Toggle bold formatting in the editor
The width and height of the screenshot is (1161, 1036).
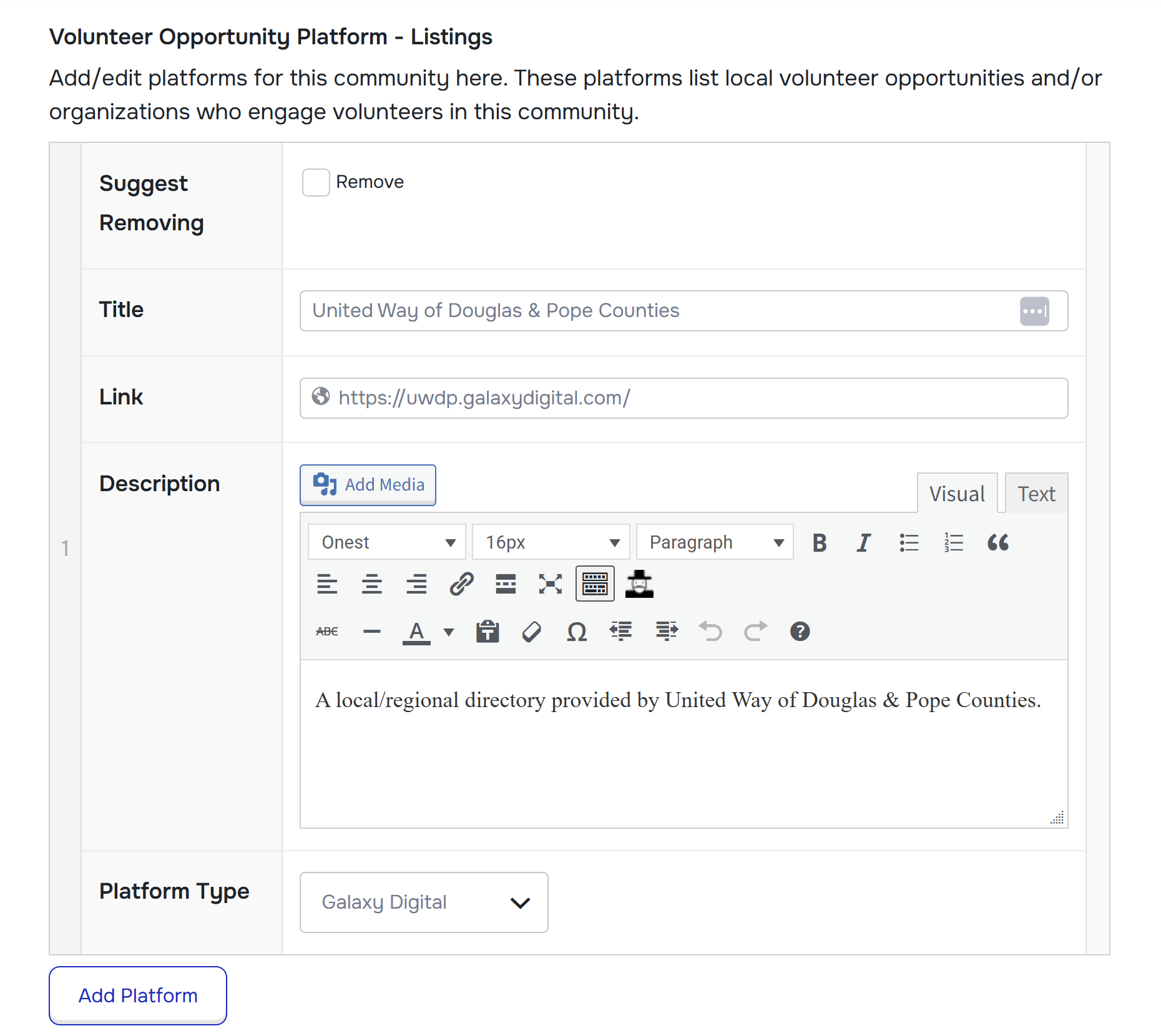[820, 543]
